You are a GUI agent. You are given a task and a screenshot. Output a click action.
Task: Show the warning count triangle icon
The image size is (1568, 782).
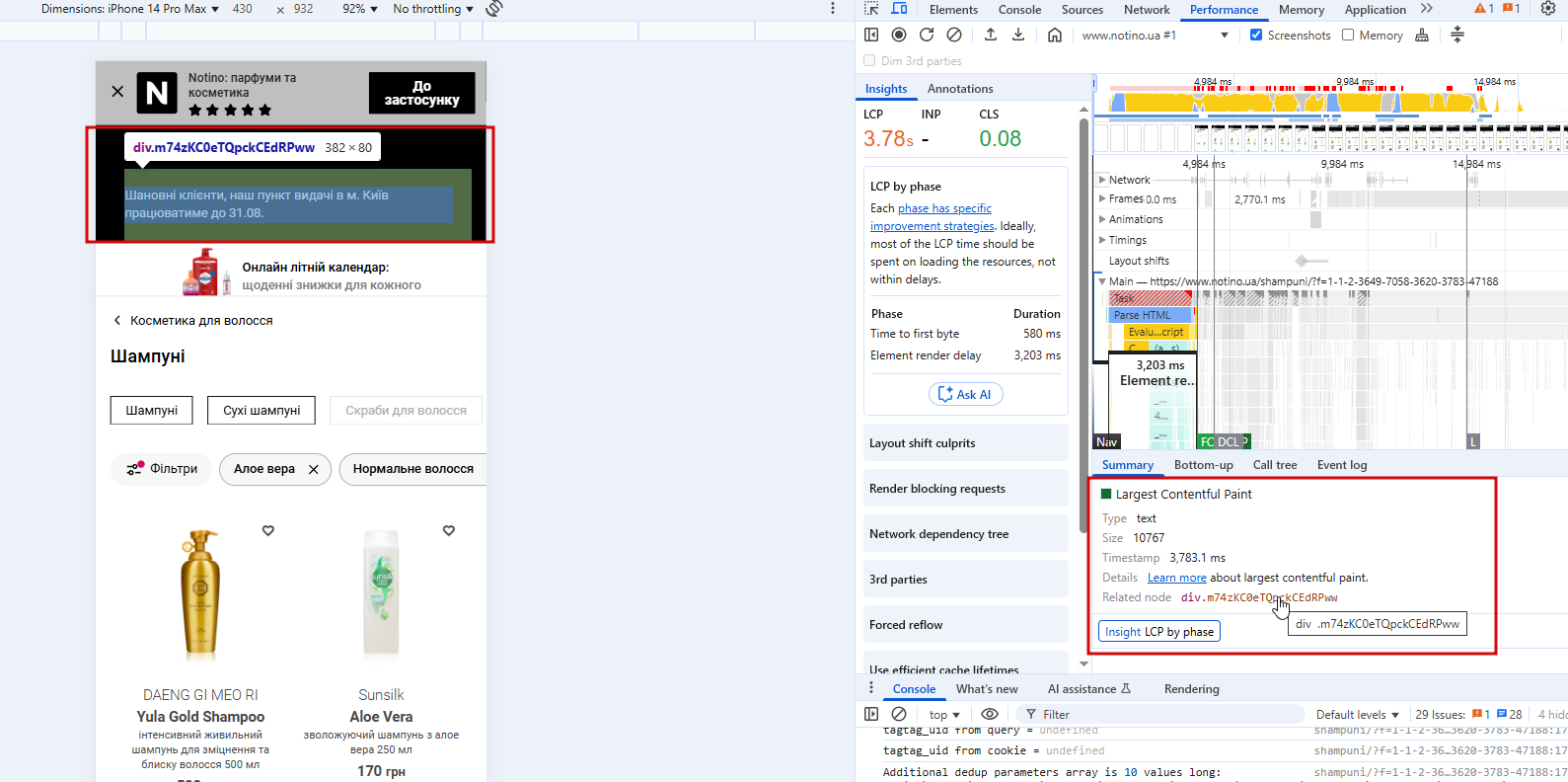pos(1484,9)
